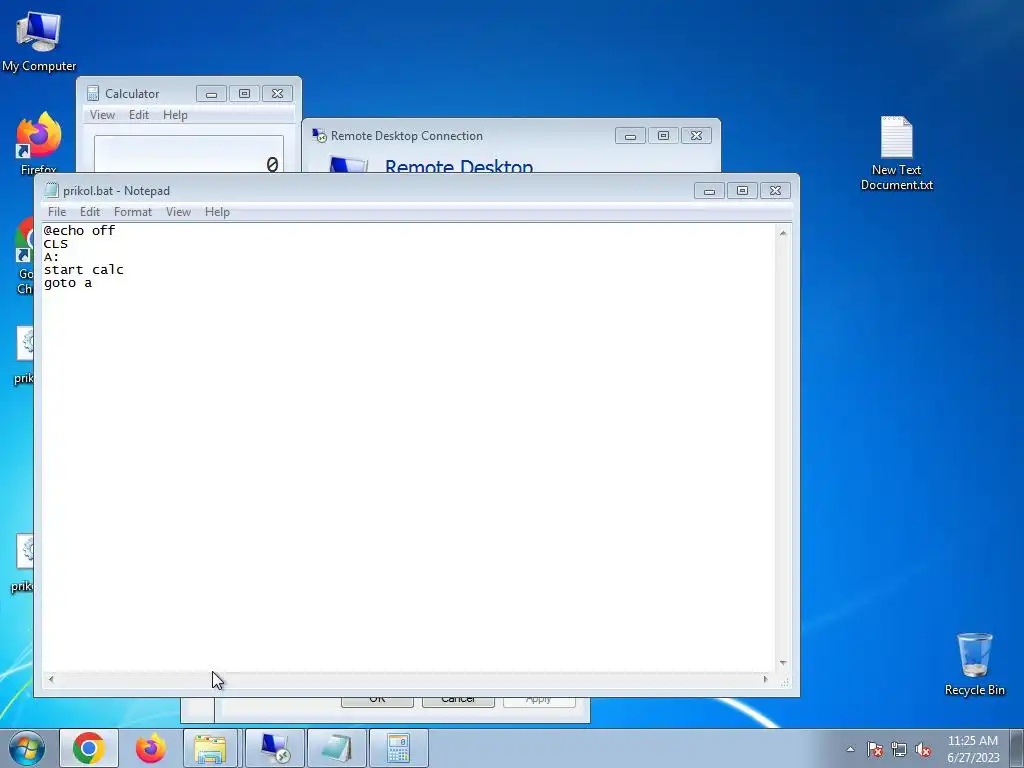Launch Chrome from the taskbar

click(x=89, y=748)
